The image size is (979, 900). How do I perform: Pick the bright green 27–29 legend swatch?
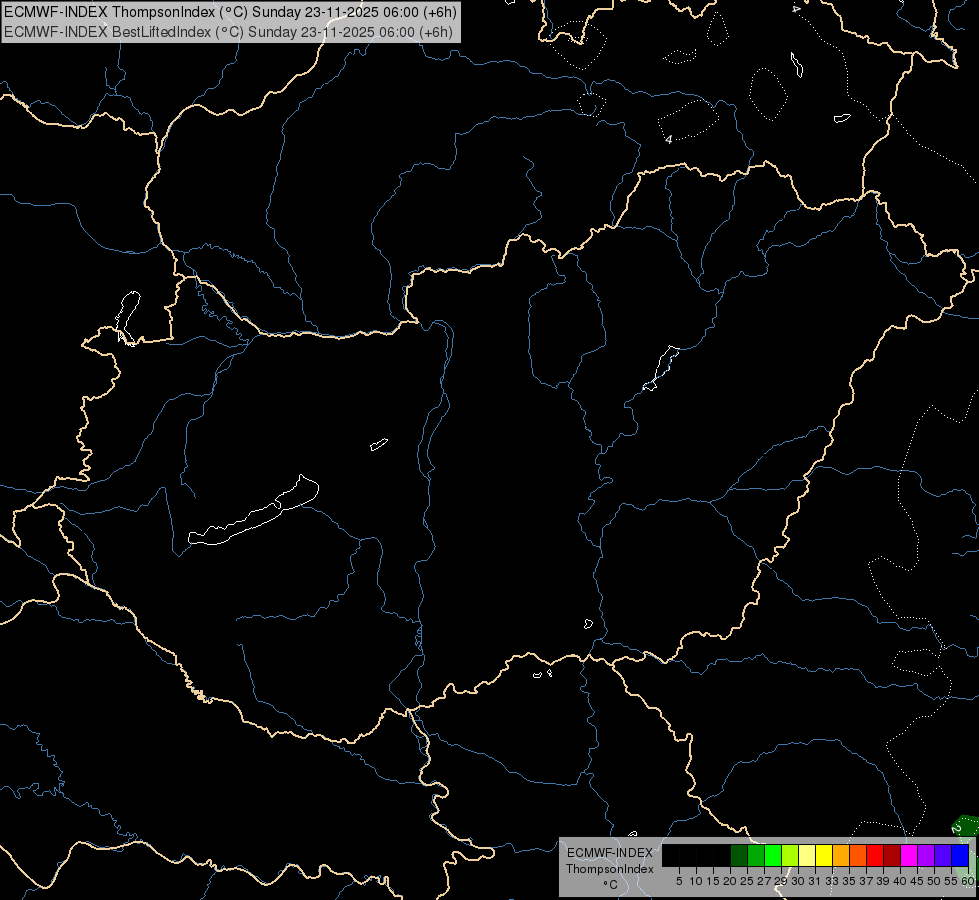pyautogui.click(x=773, y=855)
